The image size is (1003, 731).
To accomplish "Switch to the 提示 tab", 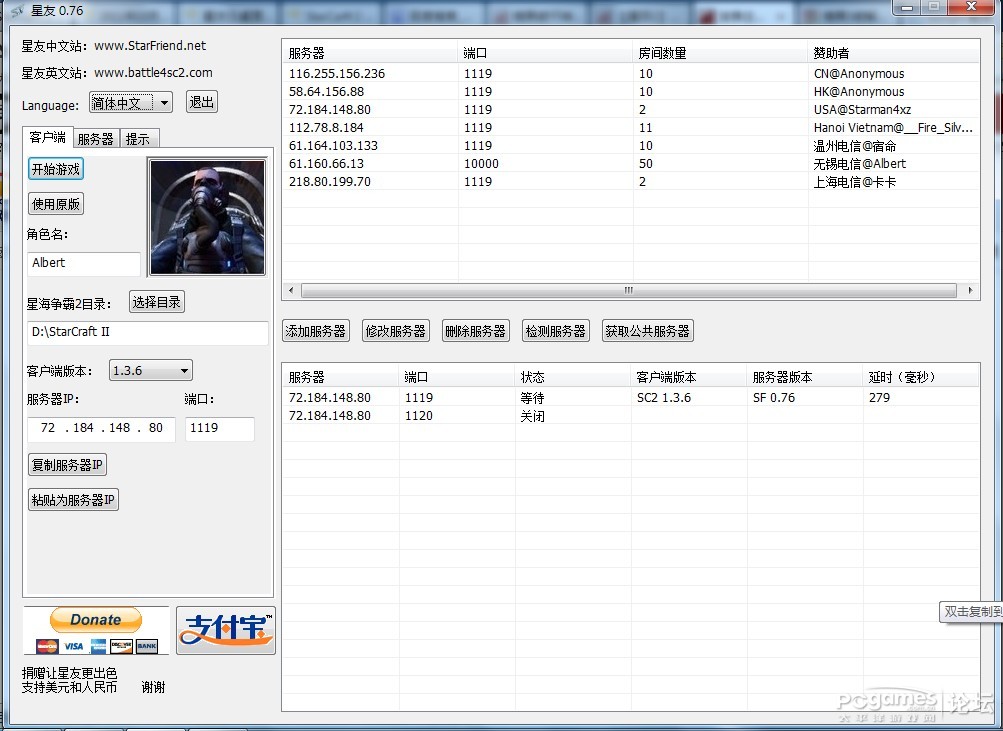I will 138,139.
